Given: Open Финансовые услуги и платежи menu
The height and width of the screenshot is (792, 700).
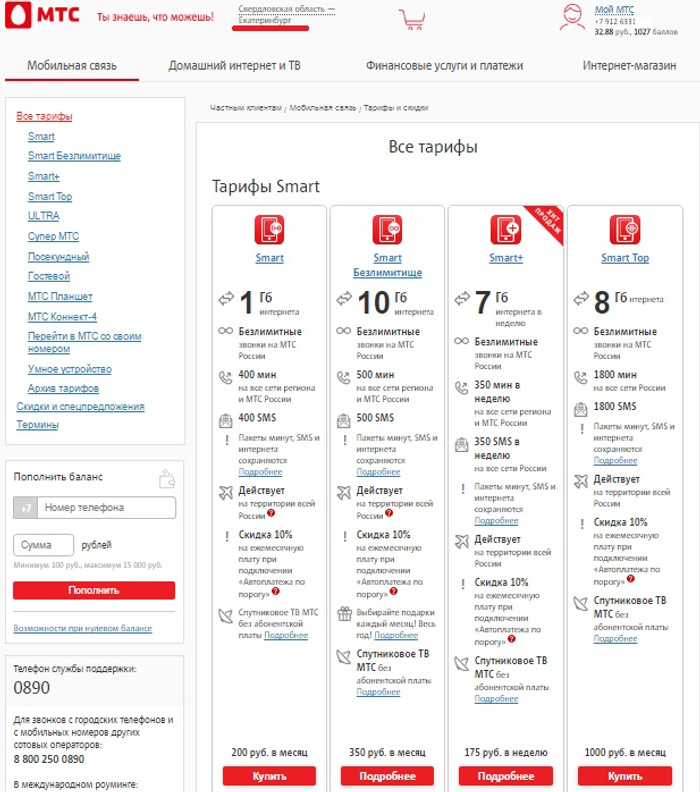Looking at the screenshot, I should (444, 66).
